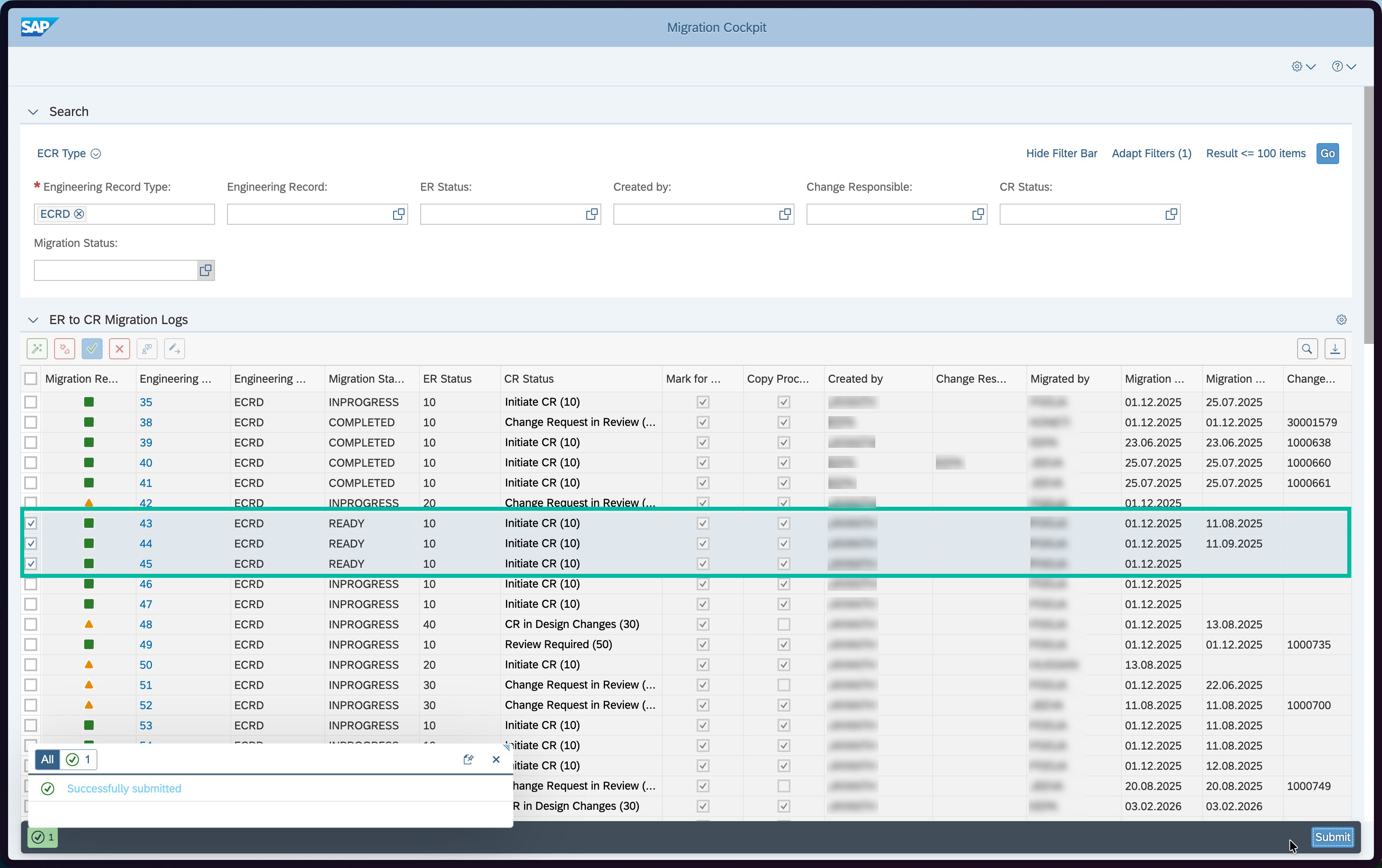Screen dimensions: 1382x868
Task: Deselect the row checkbox for record 44
Action: (31, 543)
